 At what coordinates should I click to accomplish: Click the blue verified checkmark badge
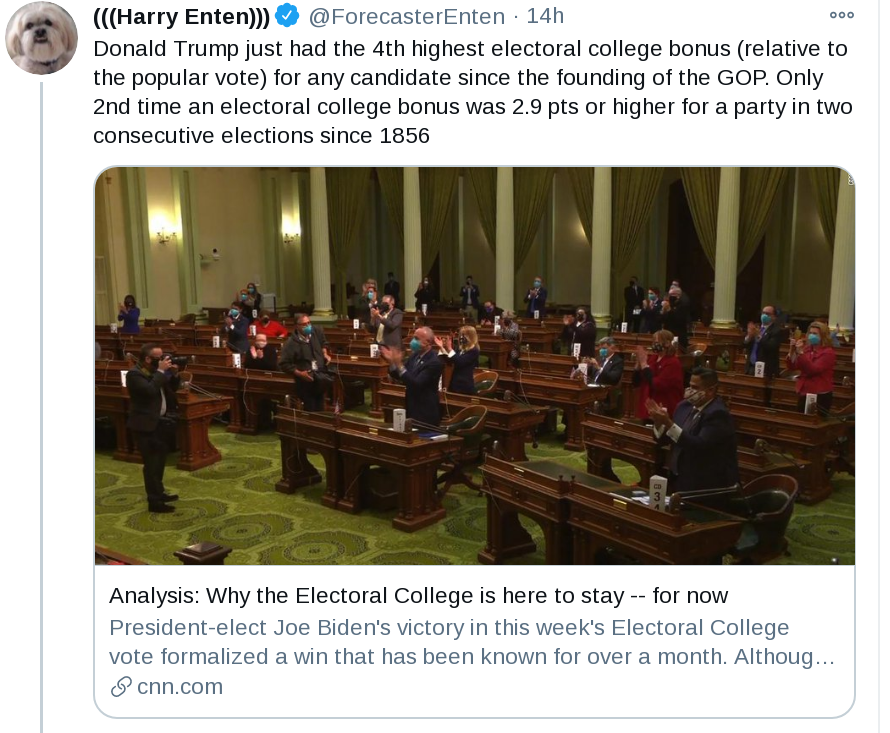point(287,16)
